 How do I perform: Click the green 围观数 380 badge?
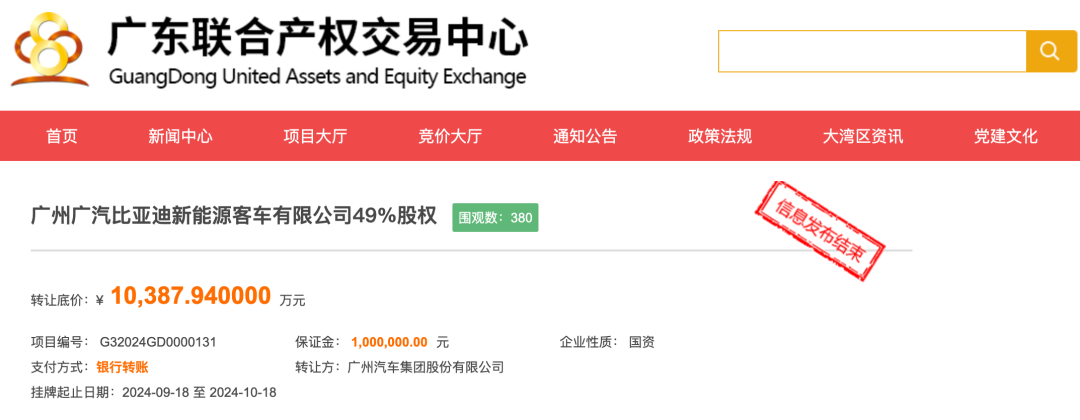tap(495, 218)
